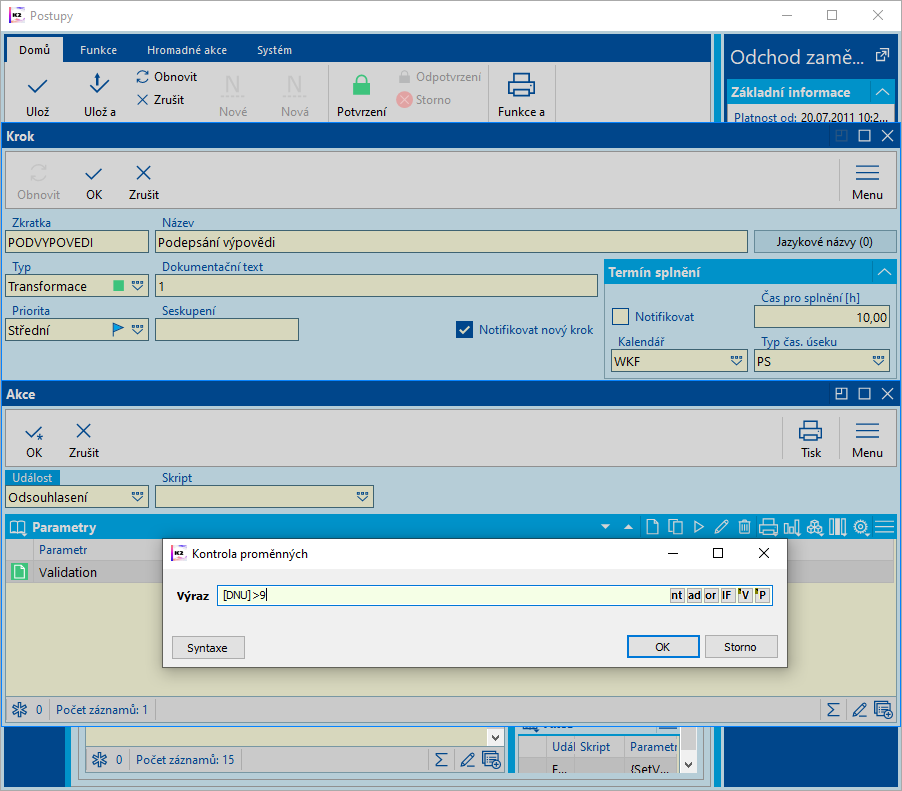Click the 'or' operator button in Výraz field

click(710, 595)
